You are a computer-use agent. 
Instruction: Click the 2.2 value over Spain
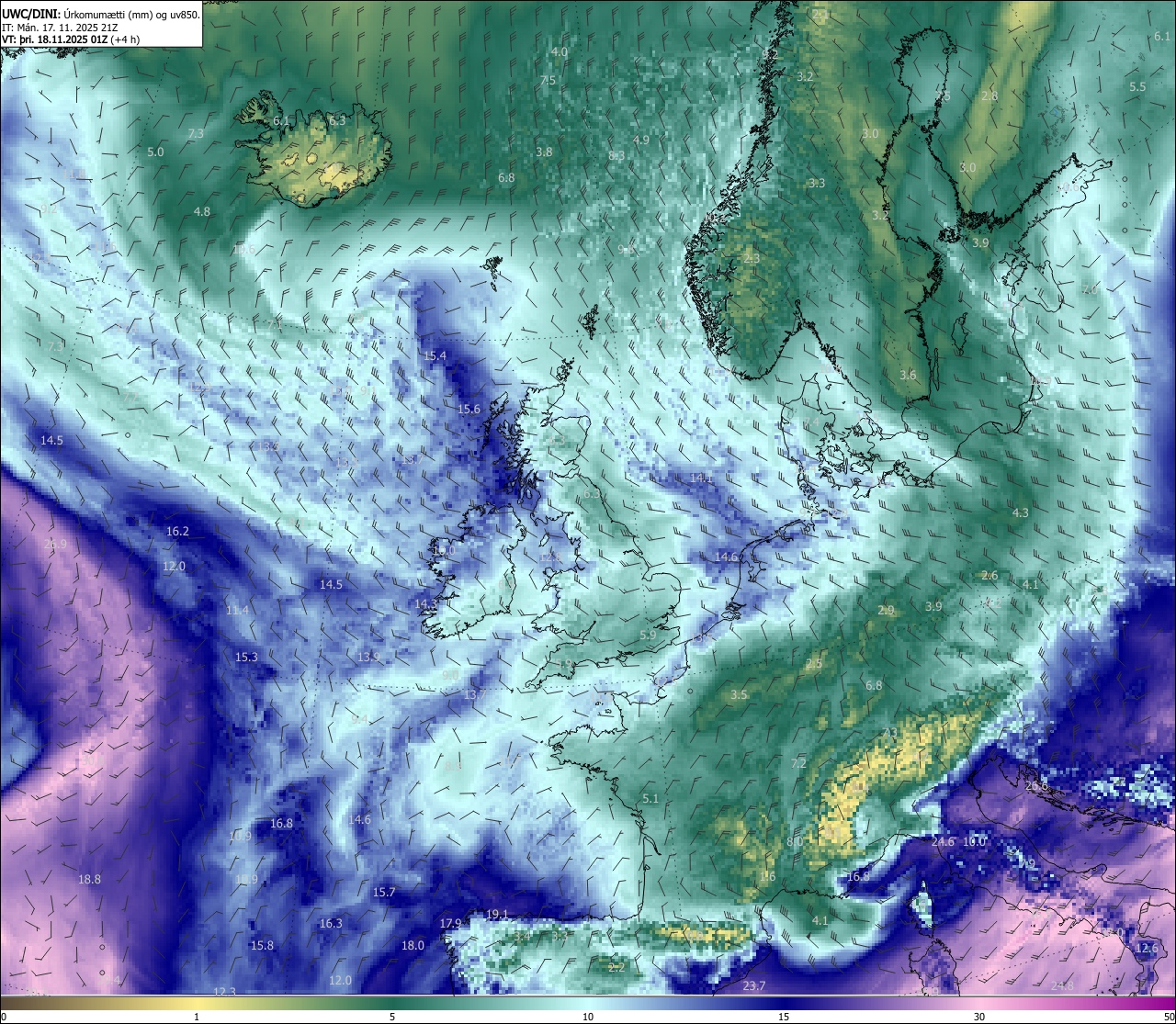click(x=616, y=966)
